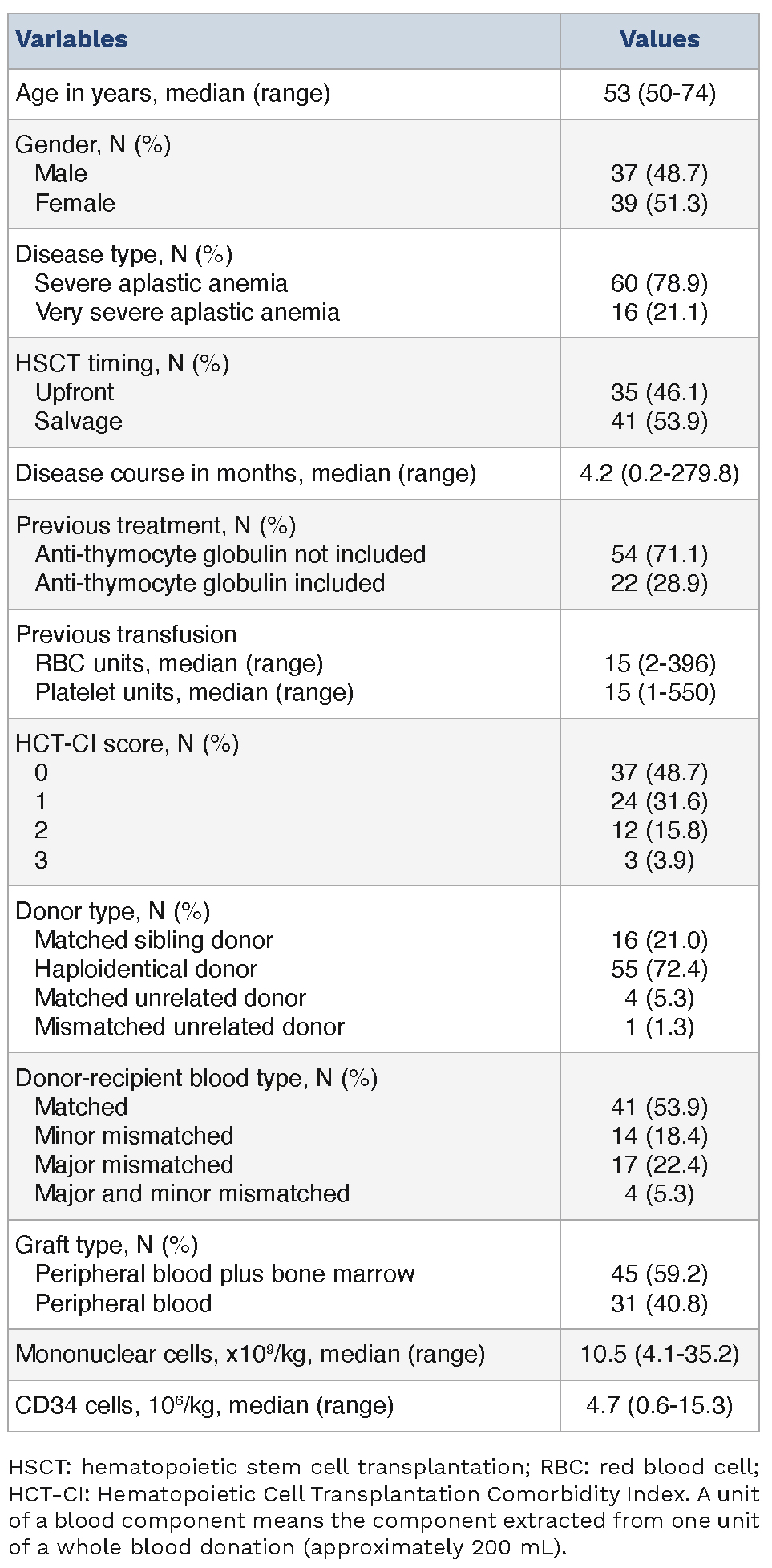Click the Variables column header
This screenshot has width=772, height=1568.
pyautogui.click(x=71, y=39)
